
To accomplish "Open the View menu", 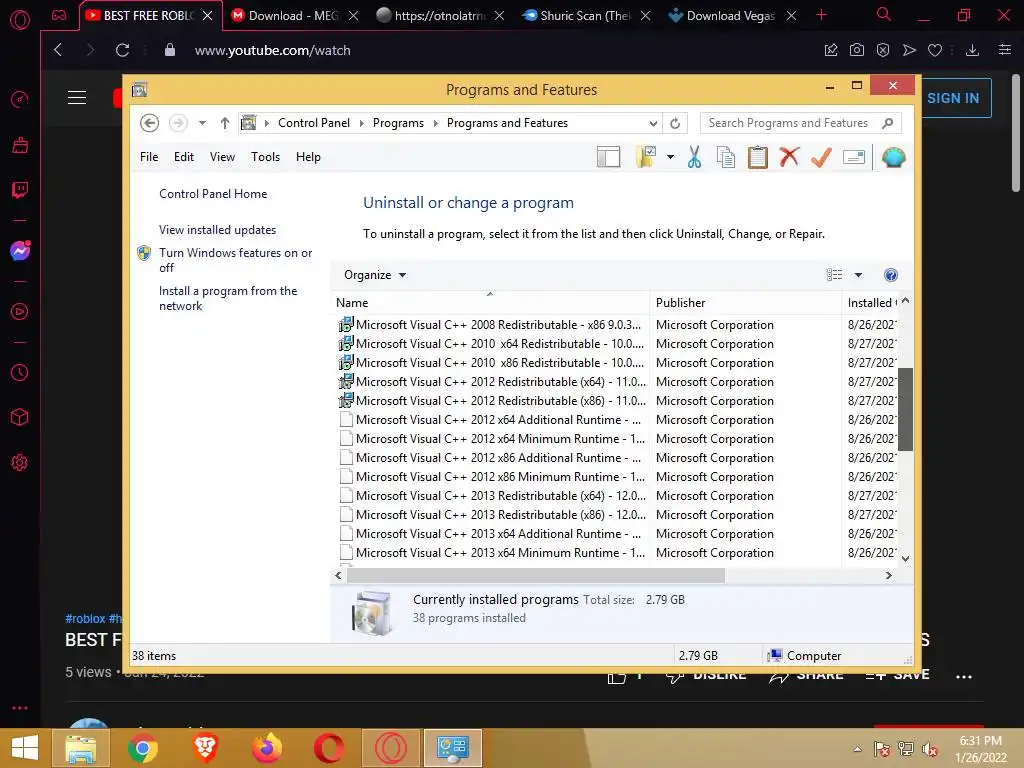I will coord(222,157).
